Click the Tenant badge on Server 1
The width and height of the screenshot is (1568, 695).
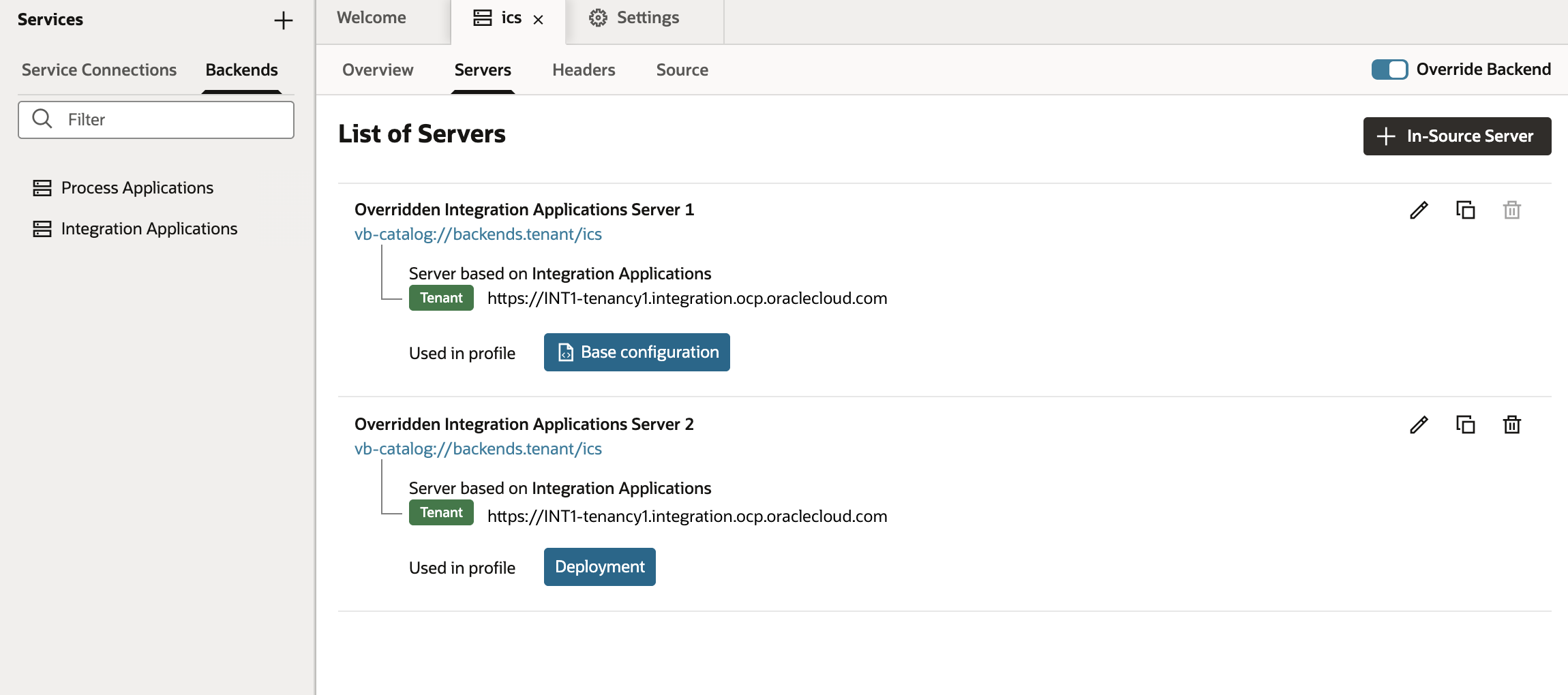click(x=441, y=297)
